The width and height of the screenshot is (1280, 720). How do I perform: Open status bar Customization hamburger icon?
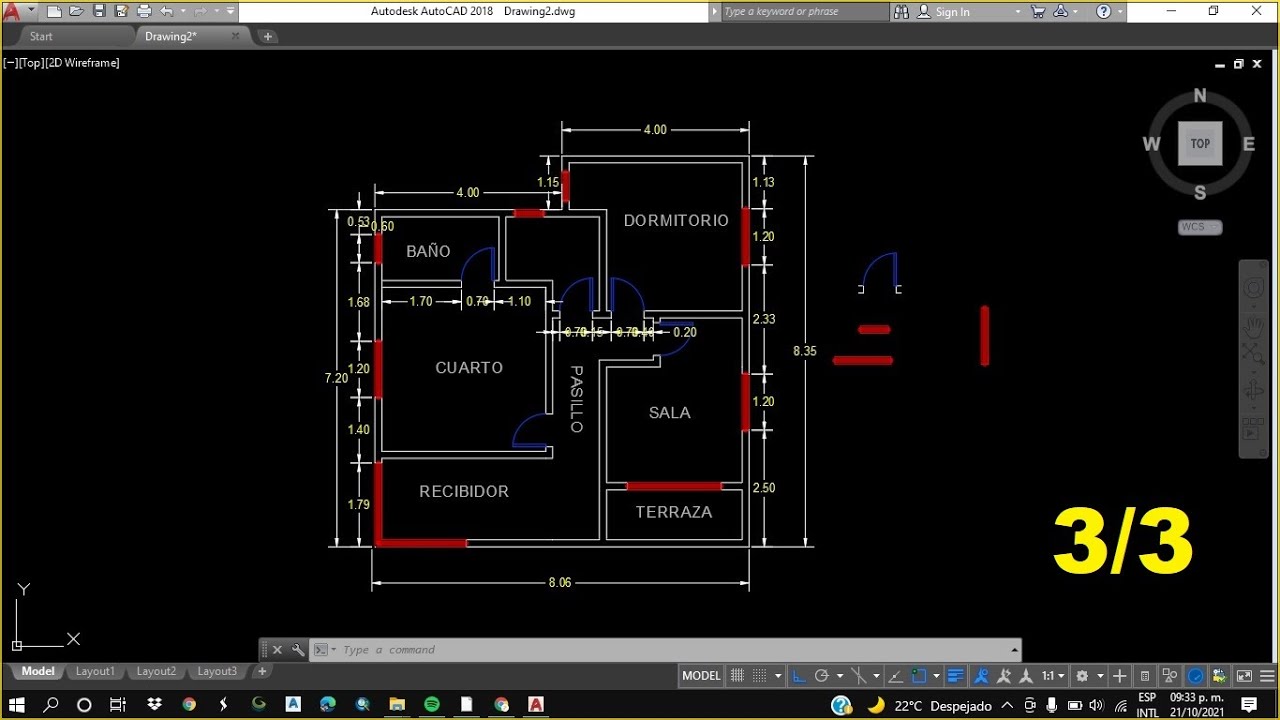coord(1268,676)
